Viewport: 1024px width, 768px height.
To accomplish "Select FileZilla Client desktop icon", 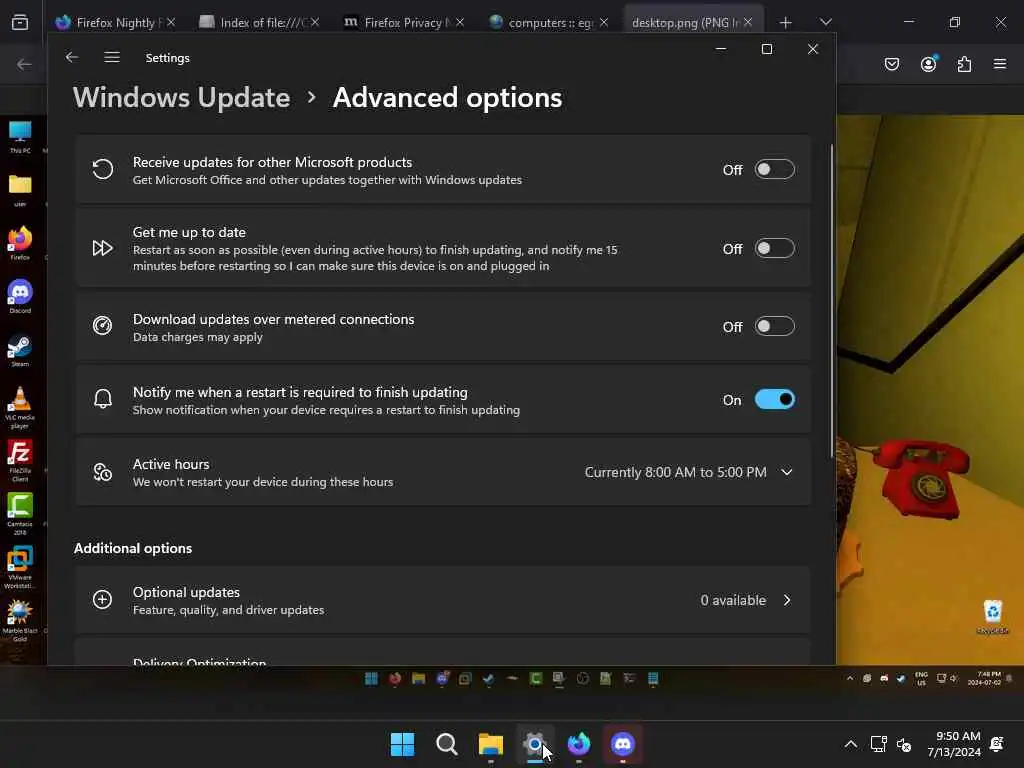I will point(20,461).
